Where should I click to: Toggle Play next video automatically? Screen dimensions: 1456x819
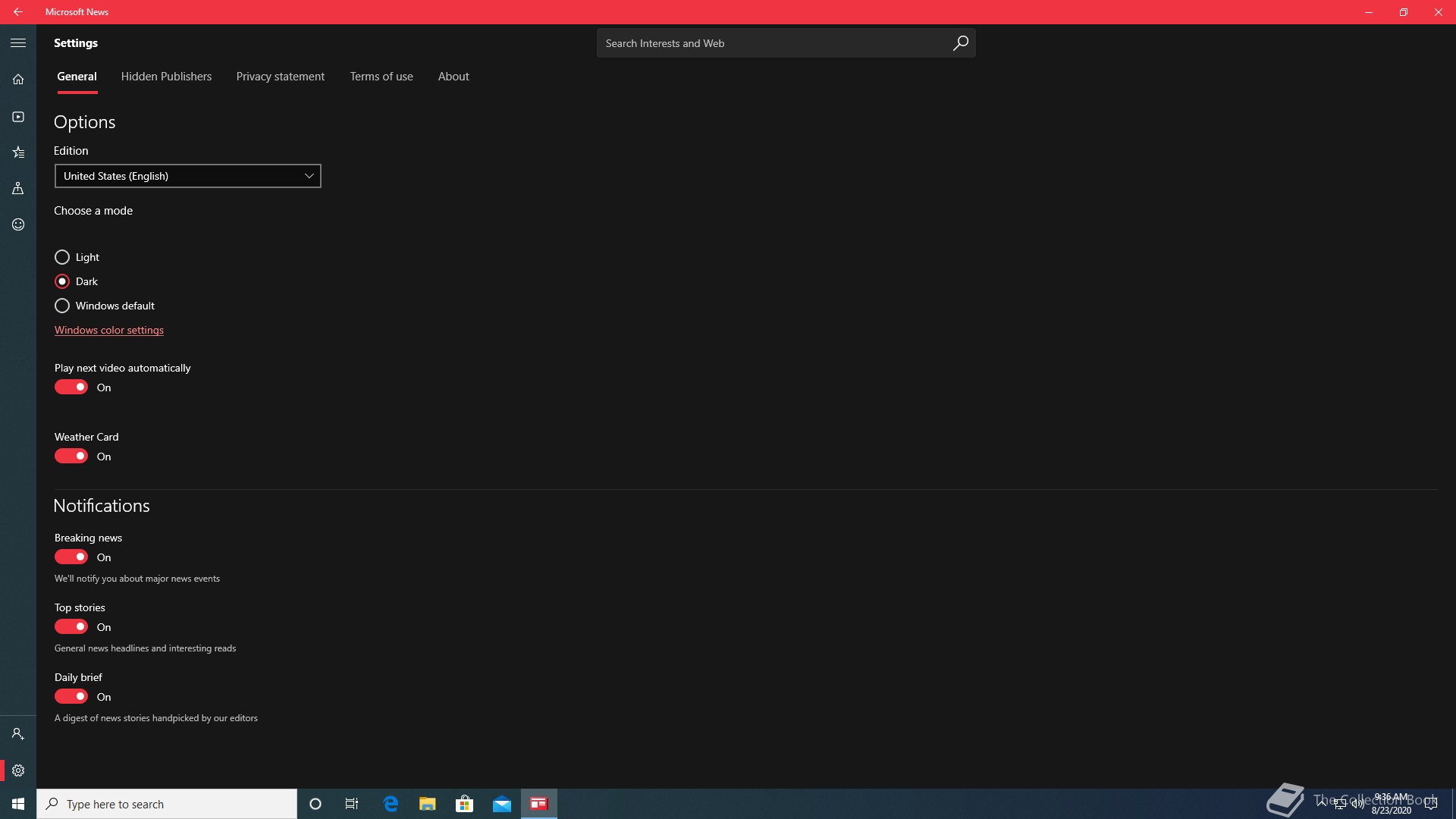coord(71,388)
